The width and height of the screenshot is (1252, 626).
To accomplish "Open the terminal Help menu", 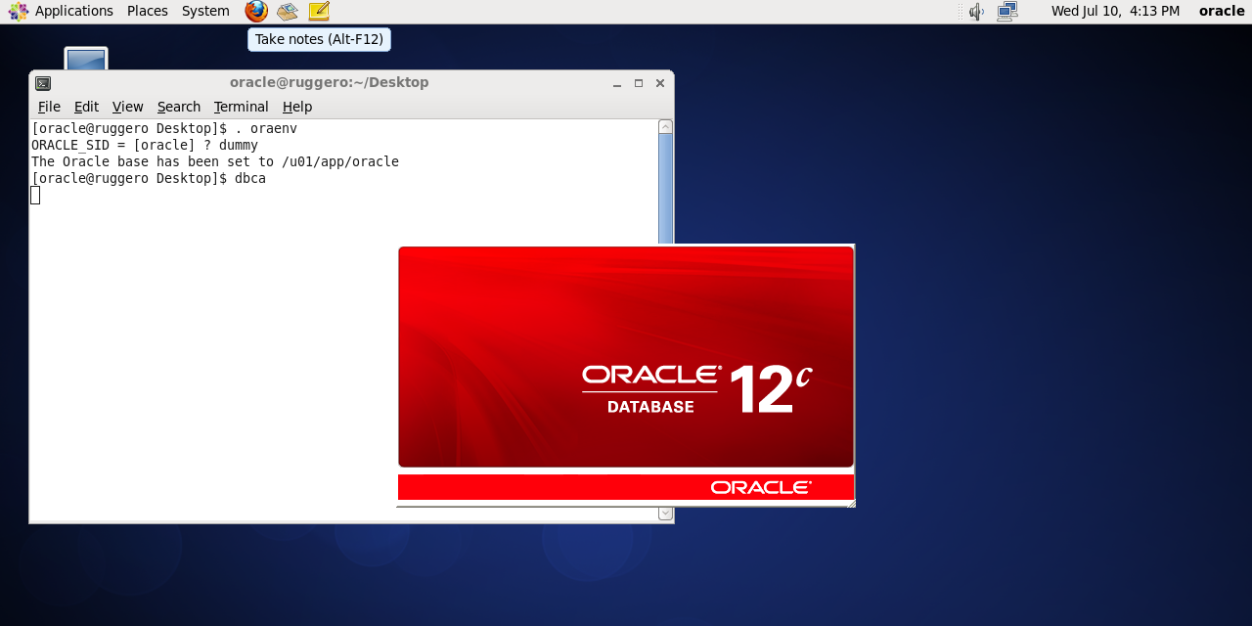I will (x=297, y=107).
